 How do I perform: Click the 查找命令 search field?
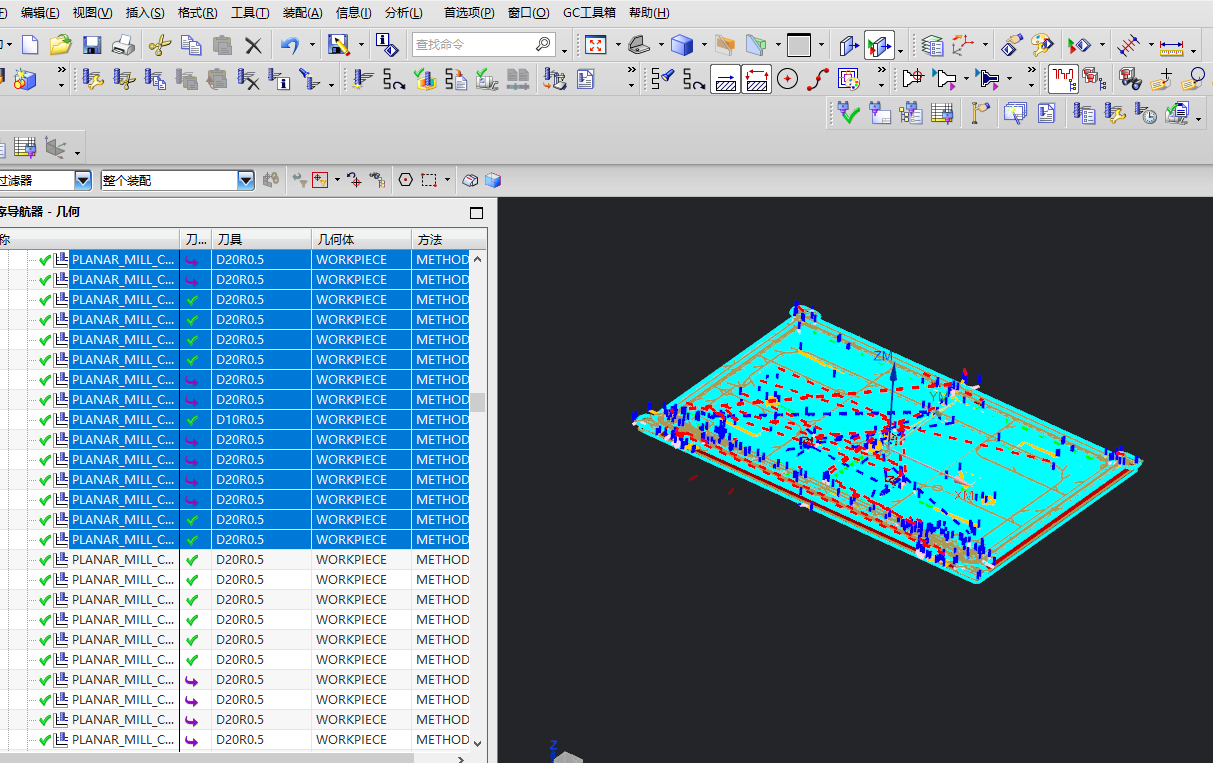point(474,45)
